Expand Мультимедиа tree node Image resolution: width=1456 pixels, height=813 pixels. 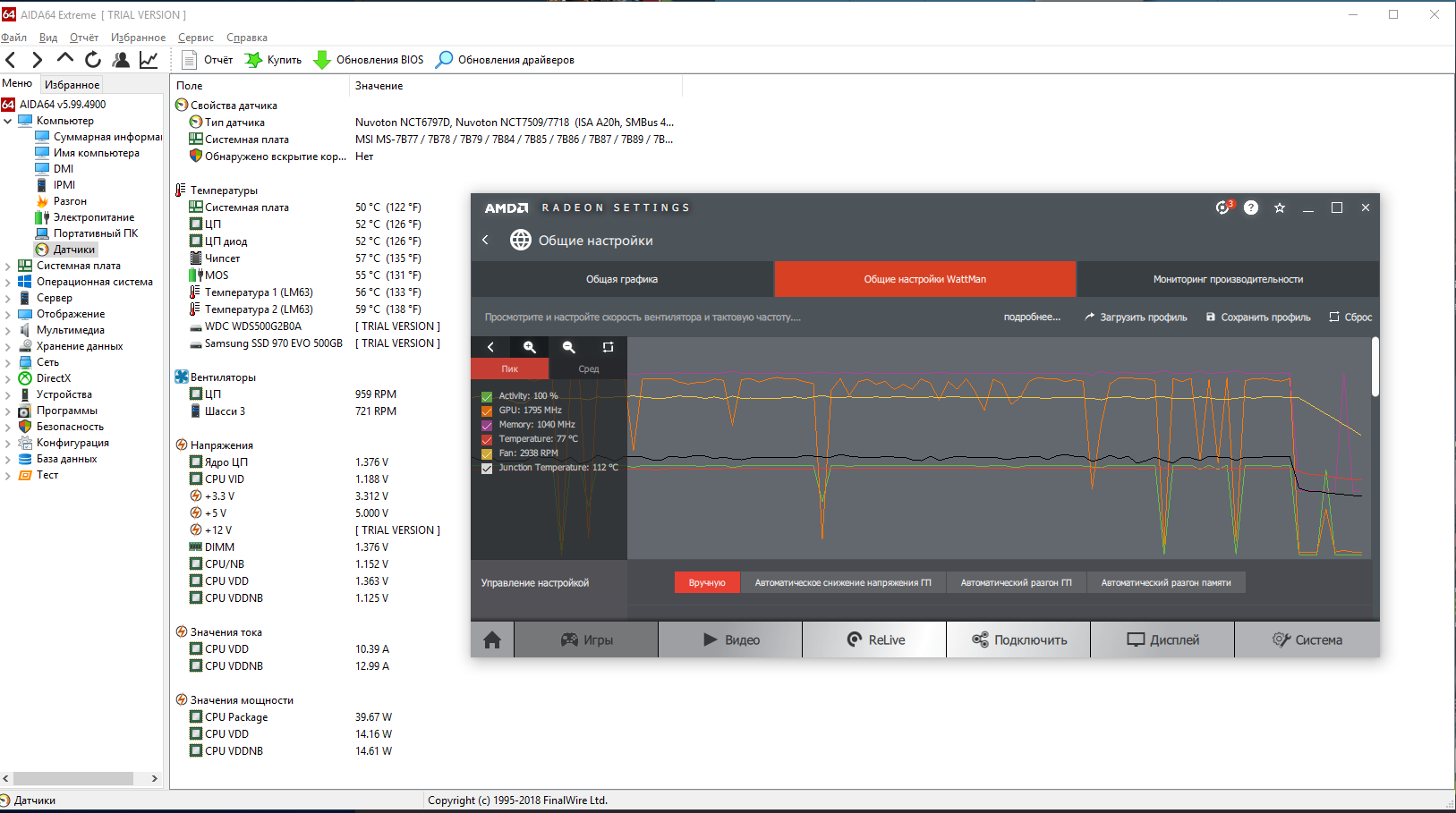[8, 330]
